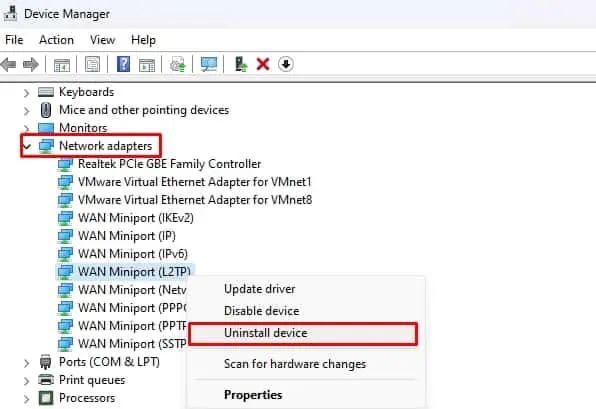Select highlighted WAN Miniport (L2TP) device
The image size is (596, 409).
(x=134, y=272)
